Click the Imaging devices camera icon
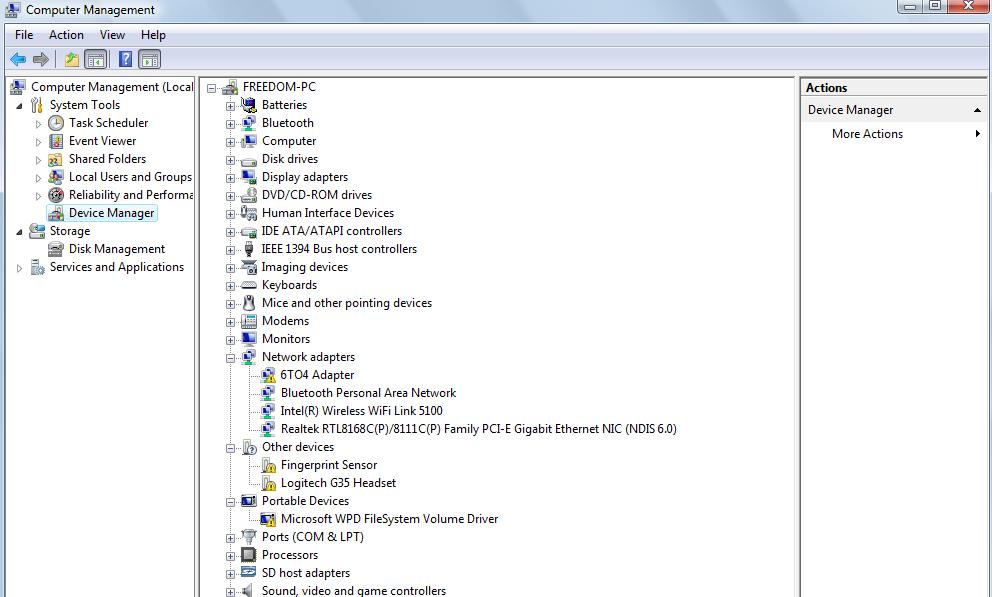The image size is (992, 597). (x=249, y=268)
